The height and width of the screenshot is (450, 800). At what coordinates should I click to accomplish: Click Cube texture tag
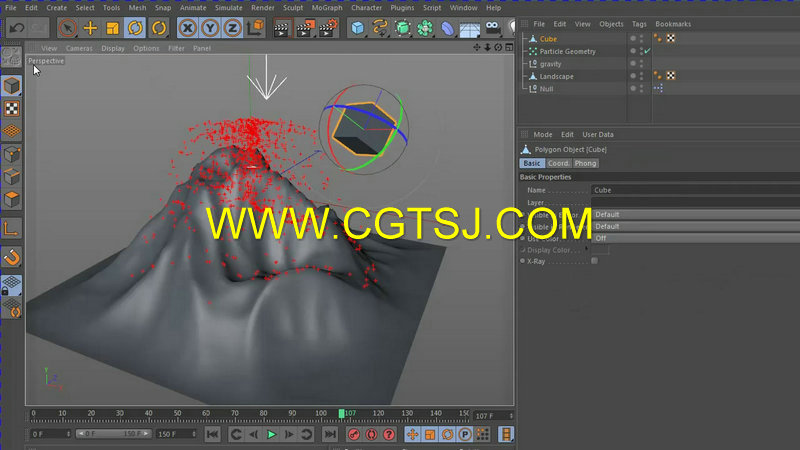point(670,38)
